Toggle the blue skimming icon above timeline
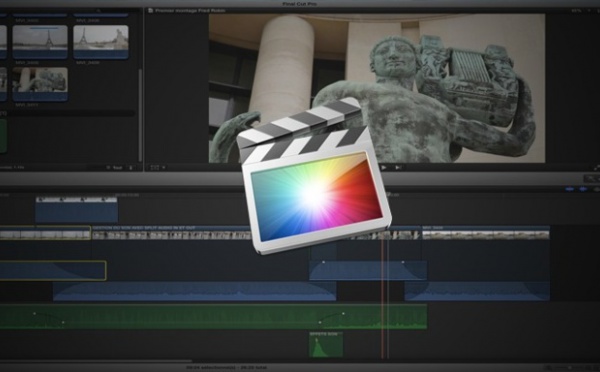Image resolution: width=600 pixels, height=372 pixels. tap(570, 189)
